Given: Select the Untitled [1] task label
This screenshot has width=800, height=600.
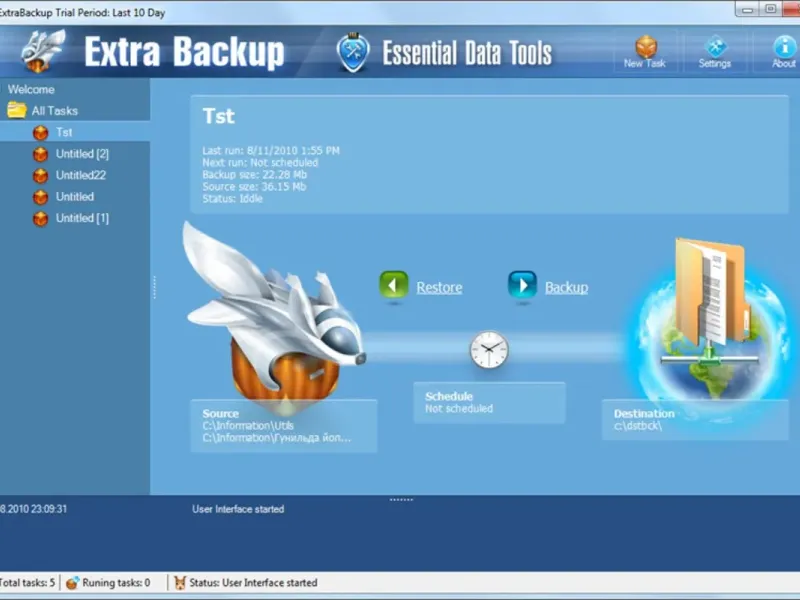Looking at the screenshot, I should [x=82, y=218].
